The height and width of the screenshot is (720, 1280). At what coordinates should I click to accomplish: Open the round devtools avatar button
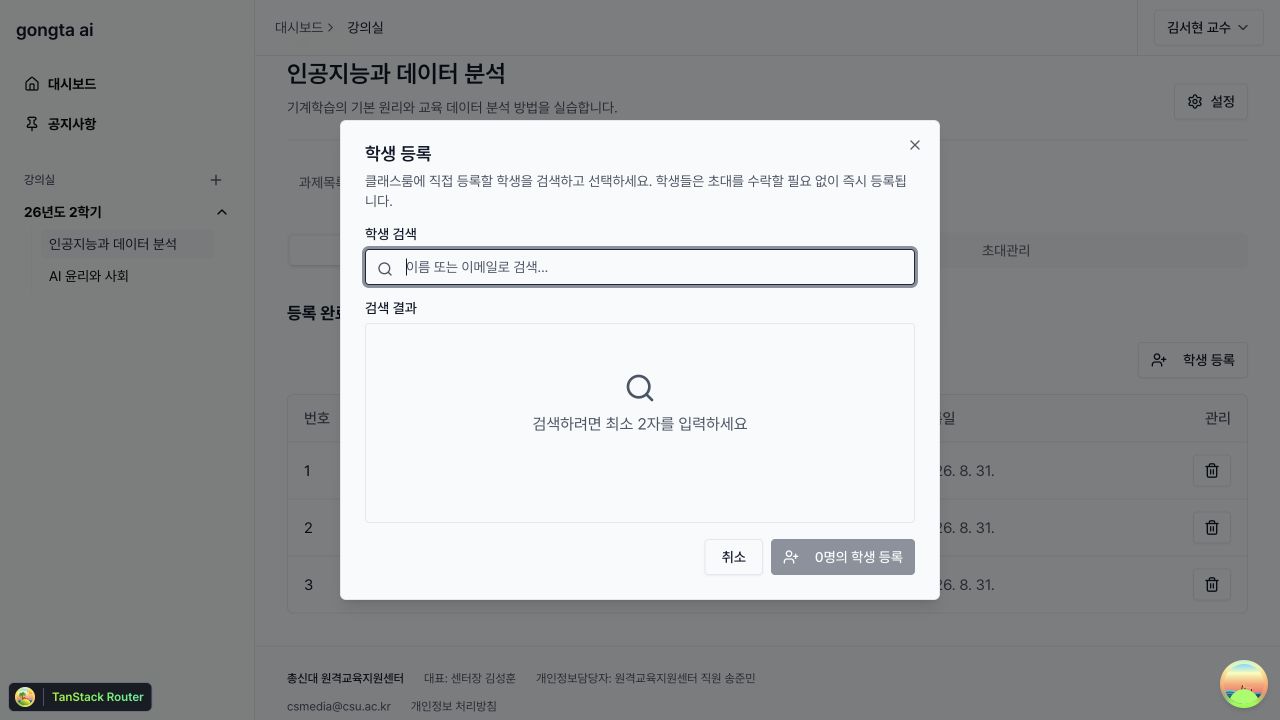tap(1244, 684)
